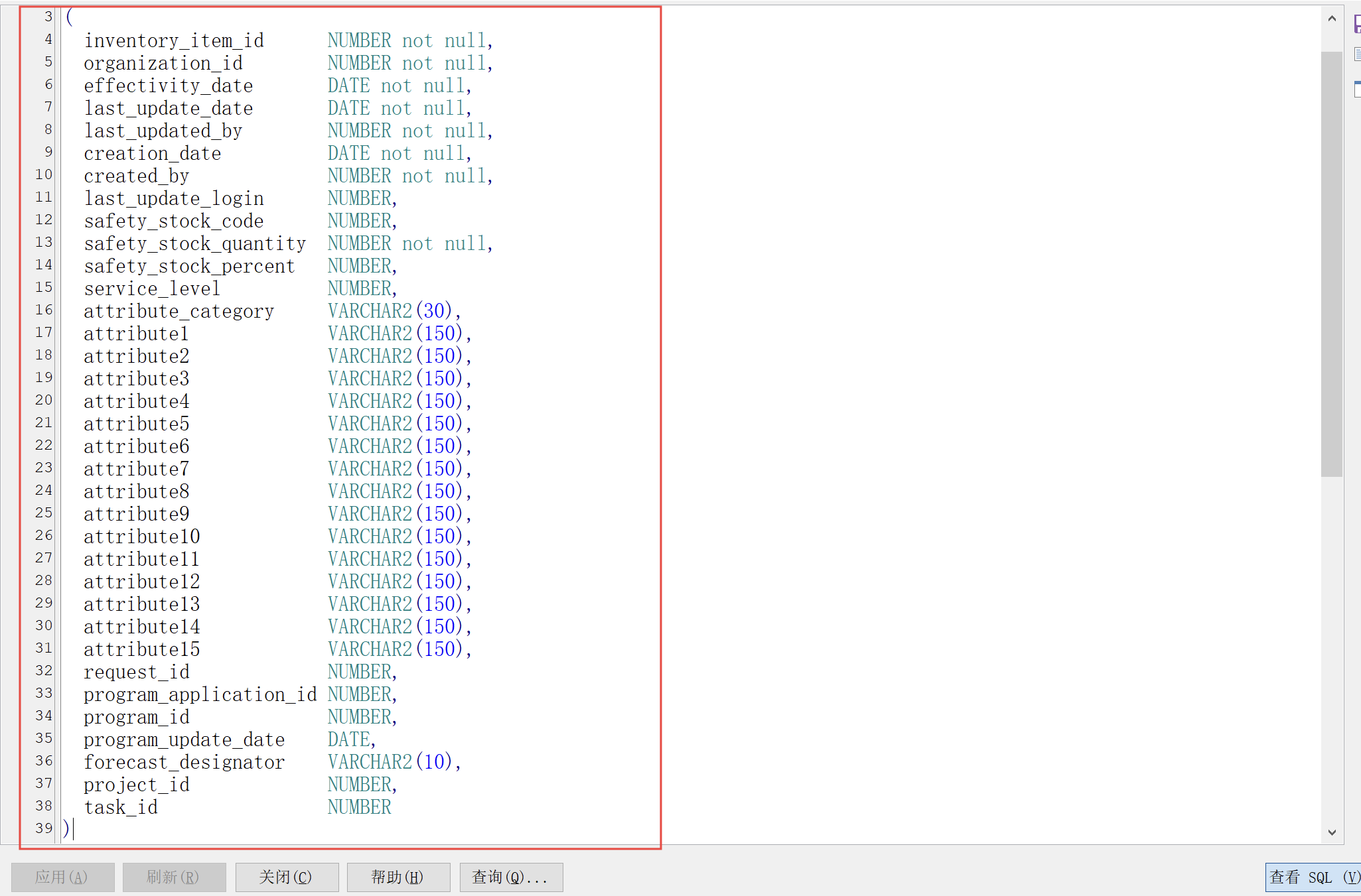Screen dimensions: 1361x896
Task: Click the purple save icon
Action: (1357, 25)
